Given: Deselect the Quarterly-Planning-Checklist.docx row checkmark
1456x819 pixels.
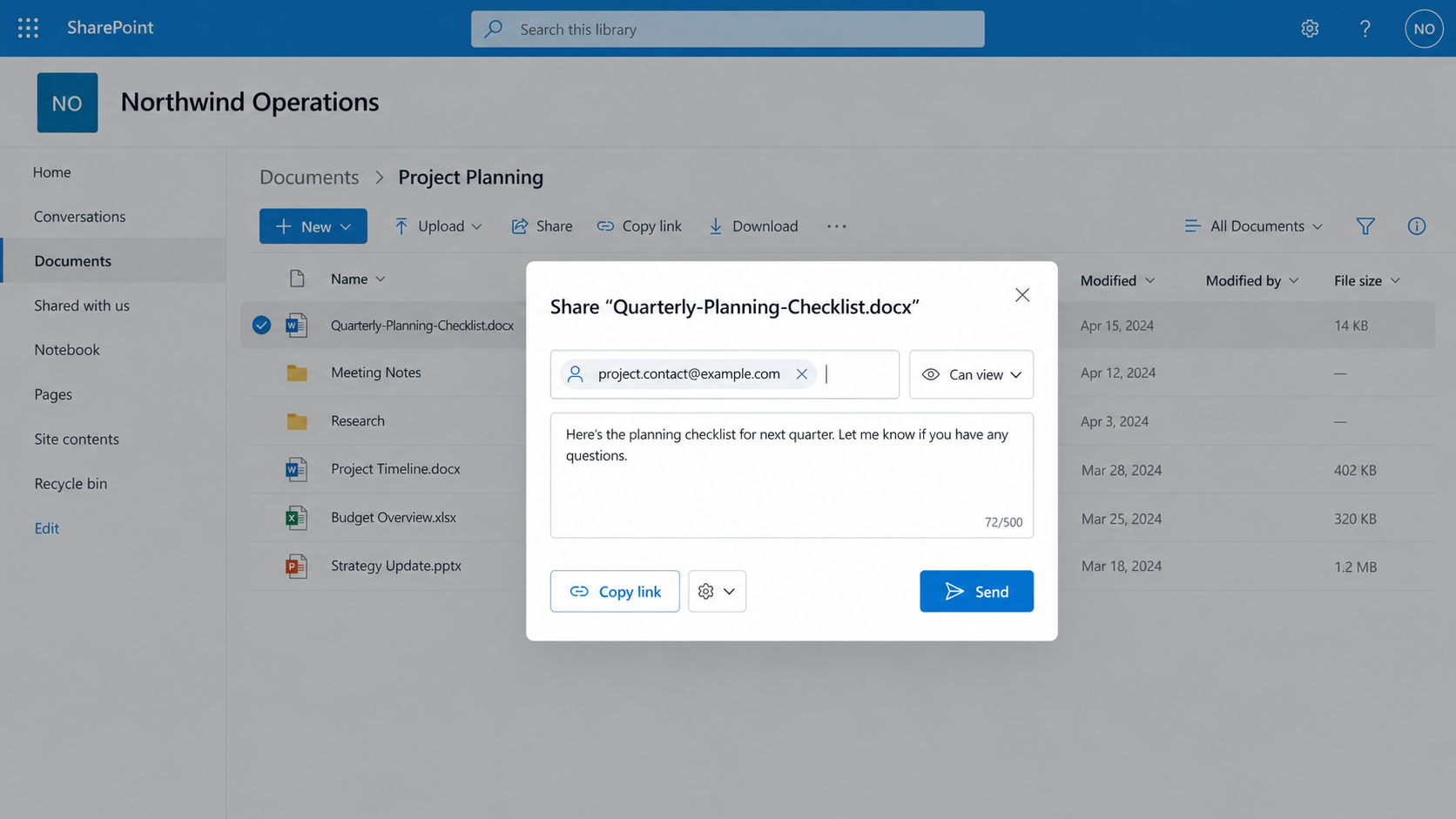Looking at the screenshot, I should point(261,325).
